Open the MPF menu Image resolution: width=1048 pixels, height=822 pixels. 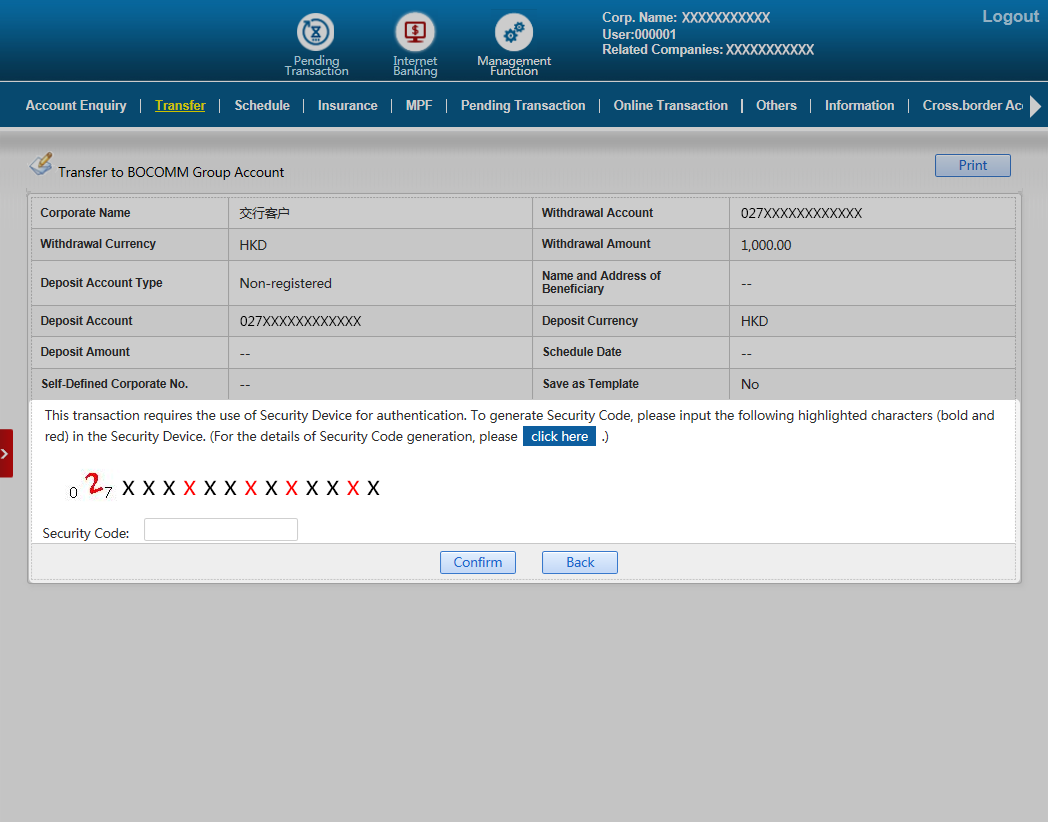(419, 106)
